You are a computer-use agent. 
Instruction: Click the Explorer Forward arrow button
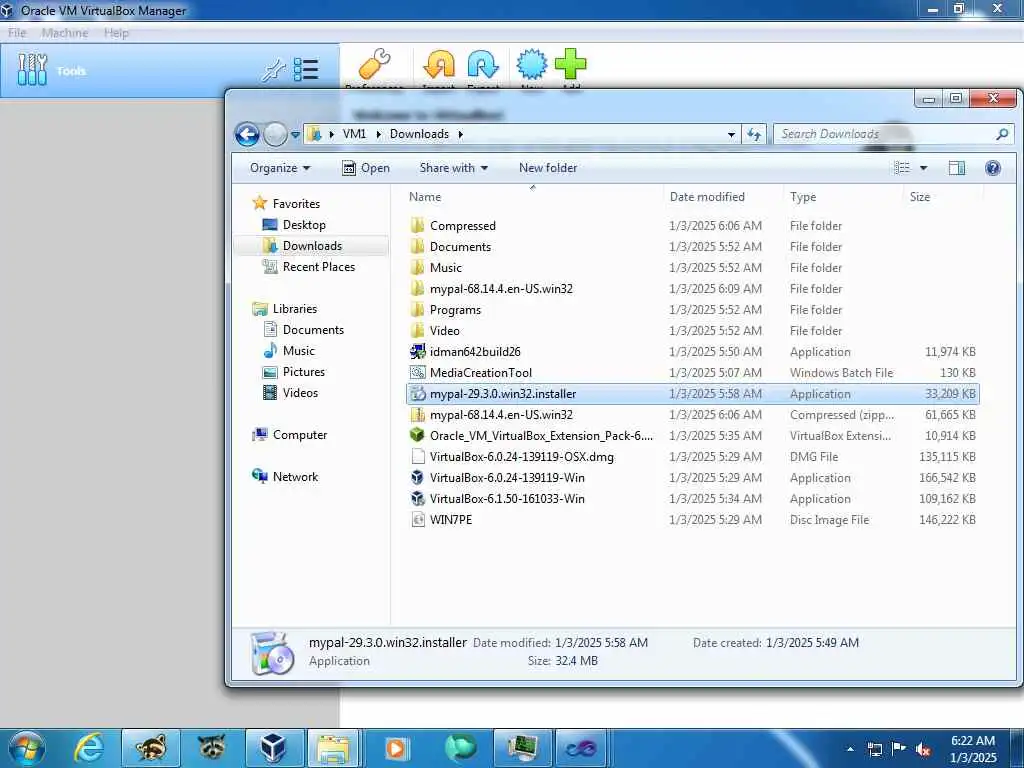click(x=275, y=135)
